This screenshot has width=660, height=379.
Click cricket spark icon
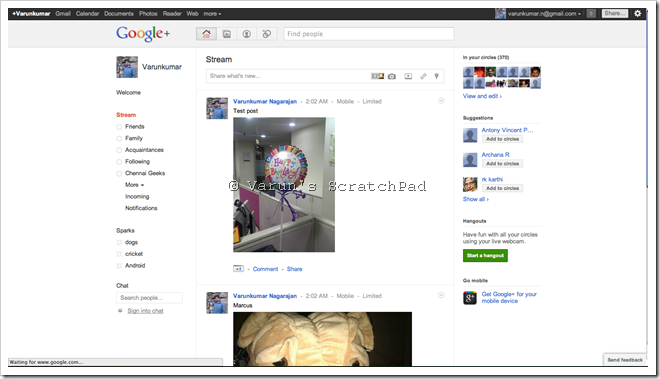pos(120,254)
